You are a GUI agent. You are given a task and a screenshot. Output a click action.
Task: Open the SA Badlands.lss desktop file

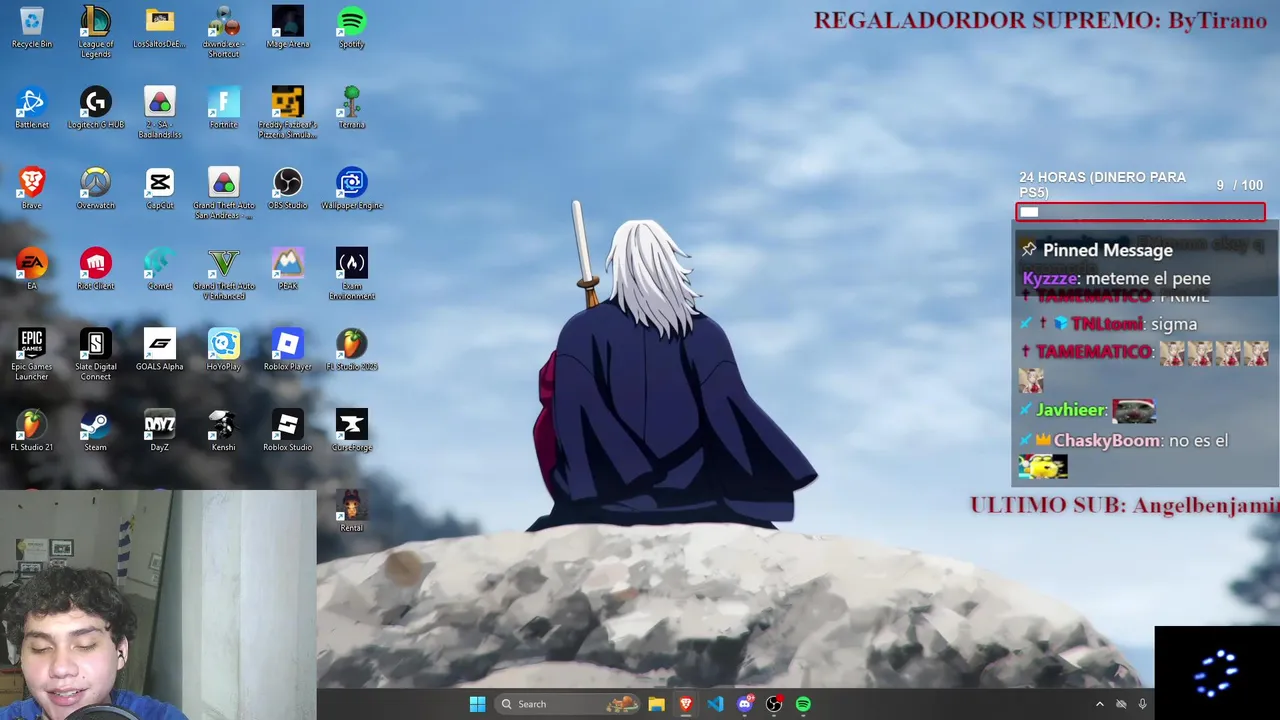[x=160, y=112]
